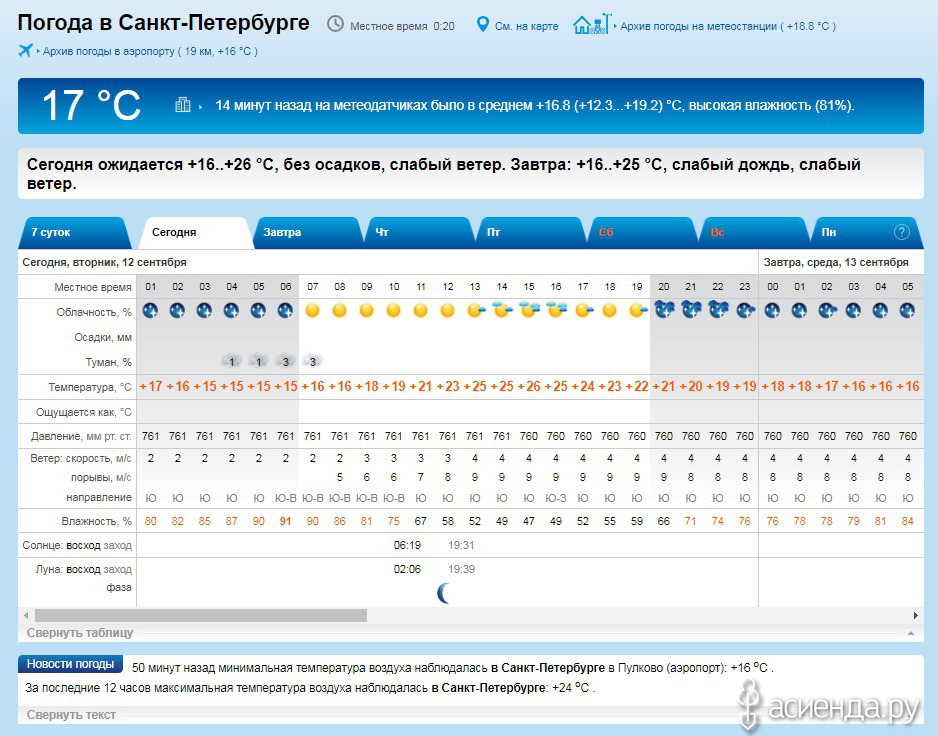This screenshot has width=938, height=736.
Task: Click the small arrow before the banner text
Action: point(200,107)
